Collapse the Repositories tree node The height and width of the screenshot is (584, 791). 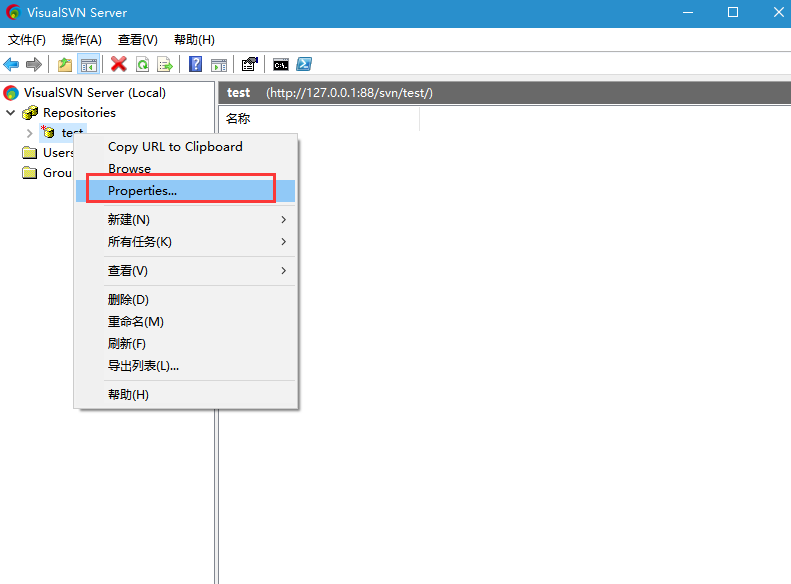[11, 112]
